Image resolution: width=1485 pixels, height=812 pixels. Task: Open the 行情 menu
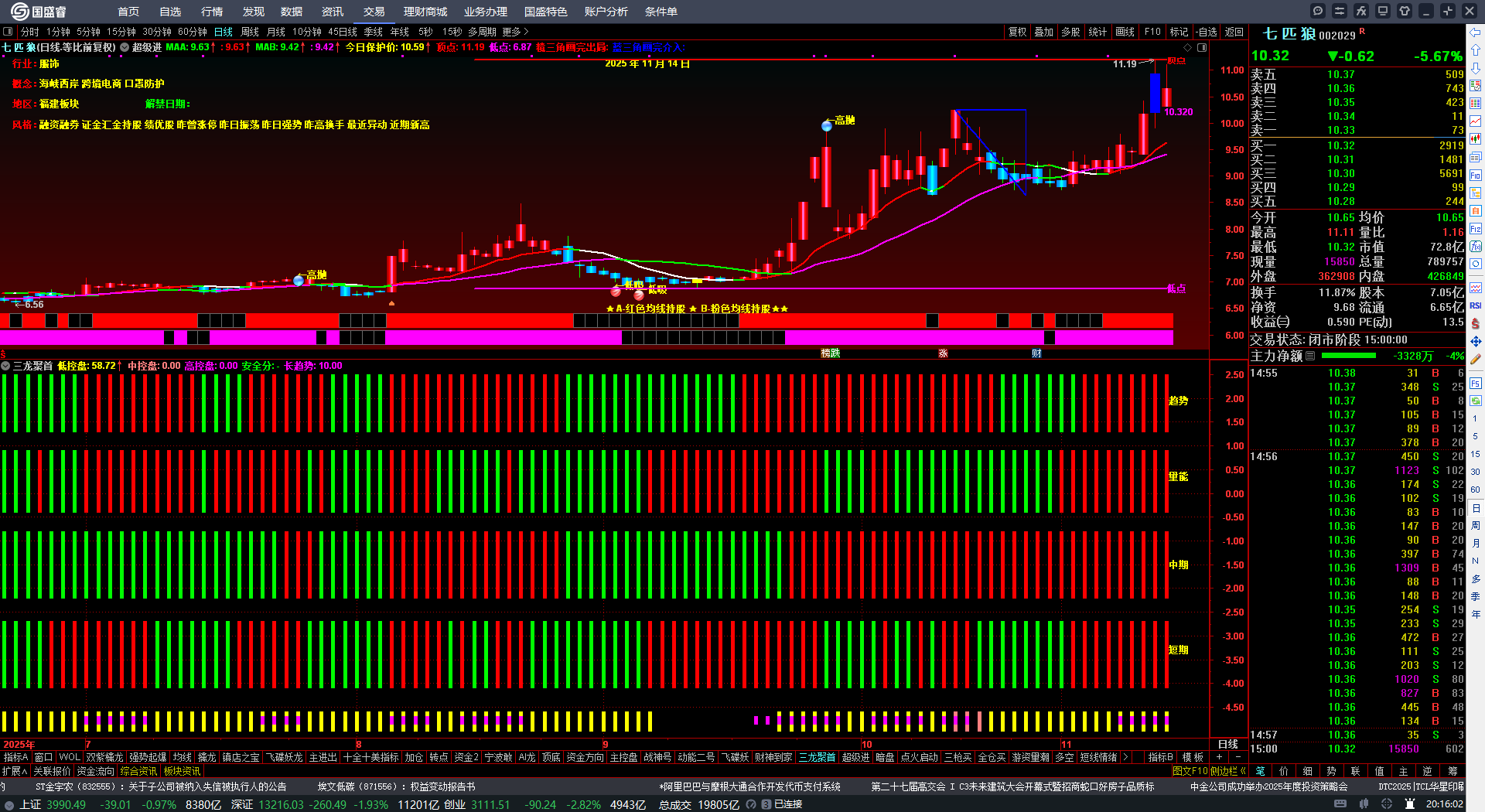[212, 12]
